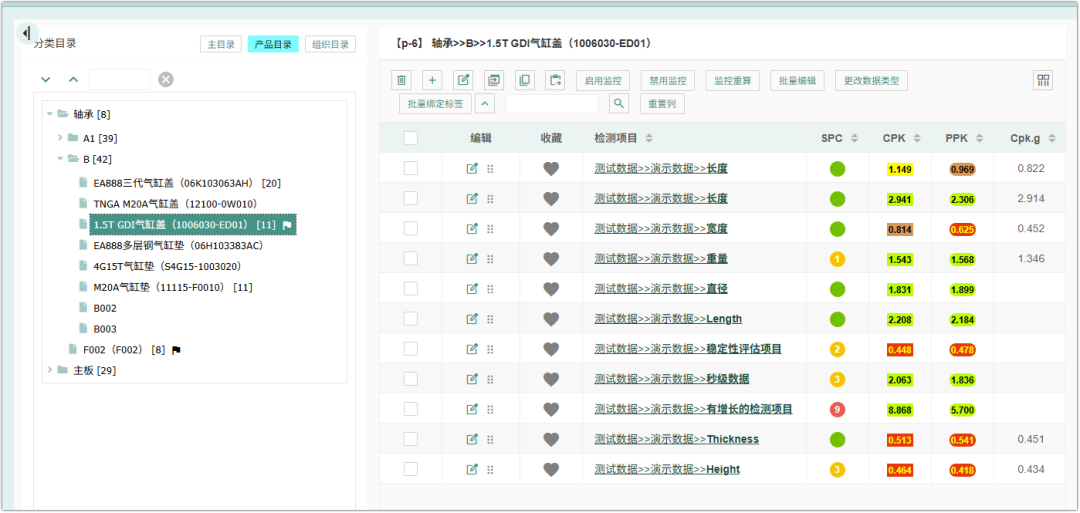Check the 直径 row checkbox
1080x513 pixels.
click(411, 289)
